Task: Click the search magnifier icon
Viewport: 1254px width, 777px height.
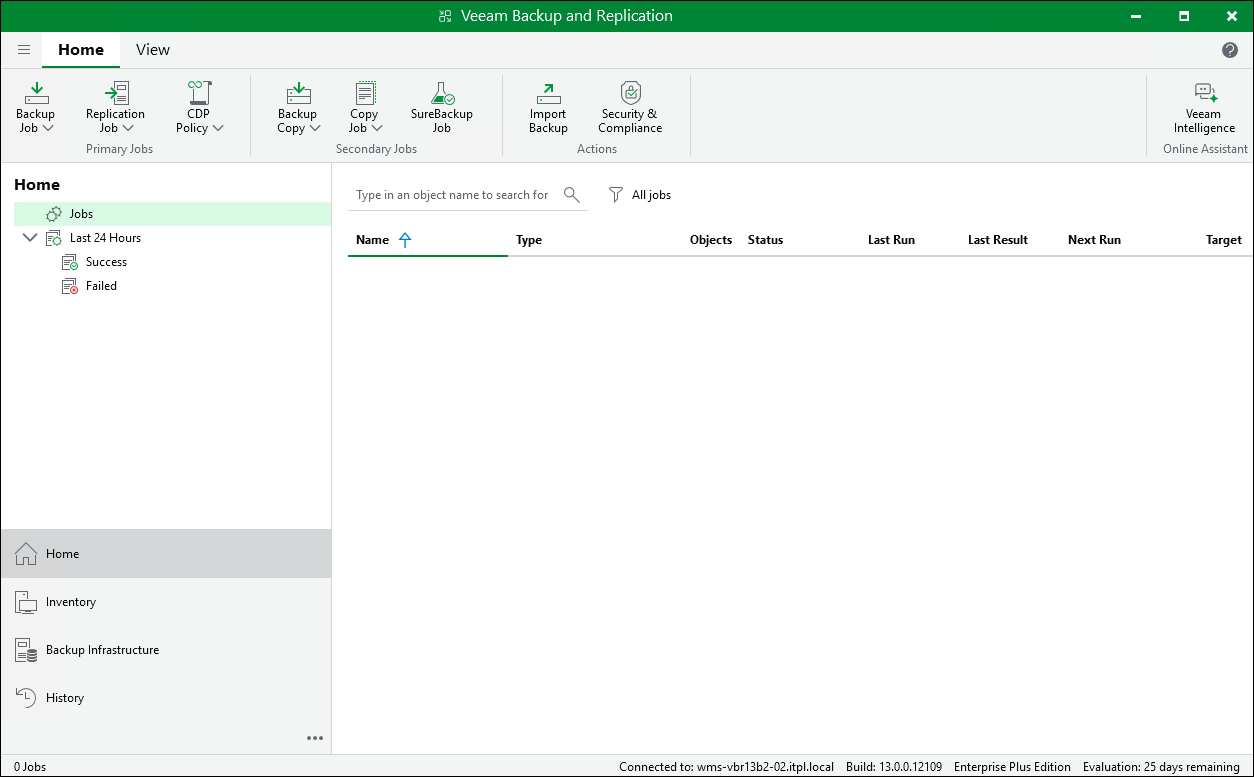Action: click(572, 195)
